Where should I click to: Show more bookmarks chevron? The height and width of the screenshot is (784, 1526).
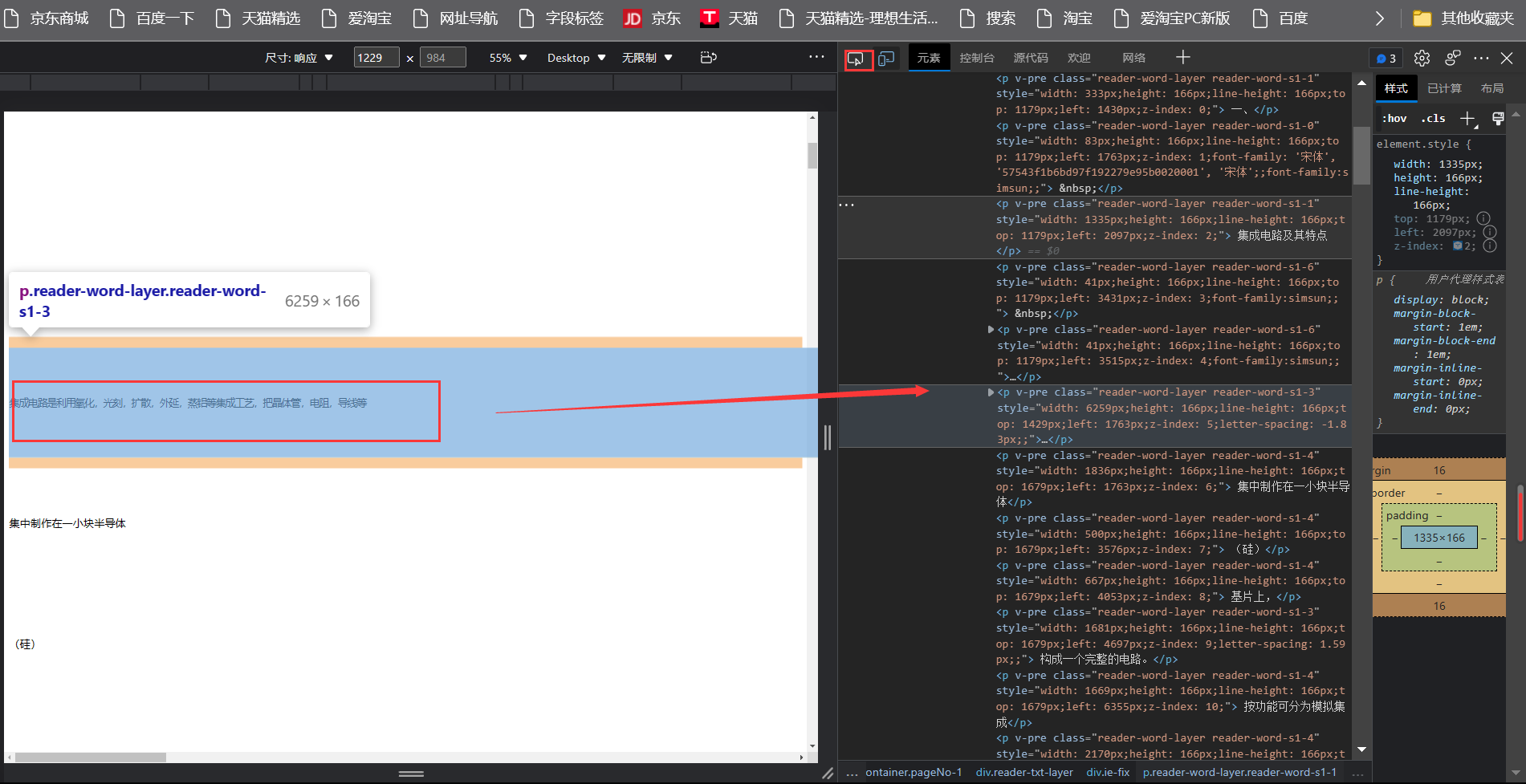tap(1379, 18)
